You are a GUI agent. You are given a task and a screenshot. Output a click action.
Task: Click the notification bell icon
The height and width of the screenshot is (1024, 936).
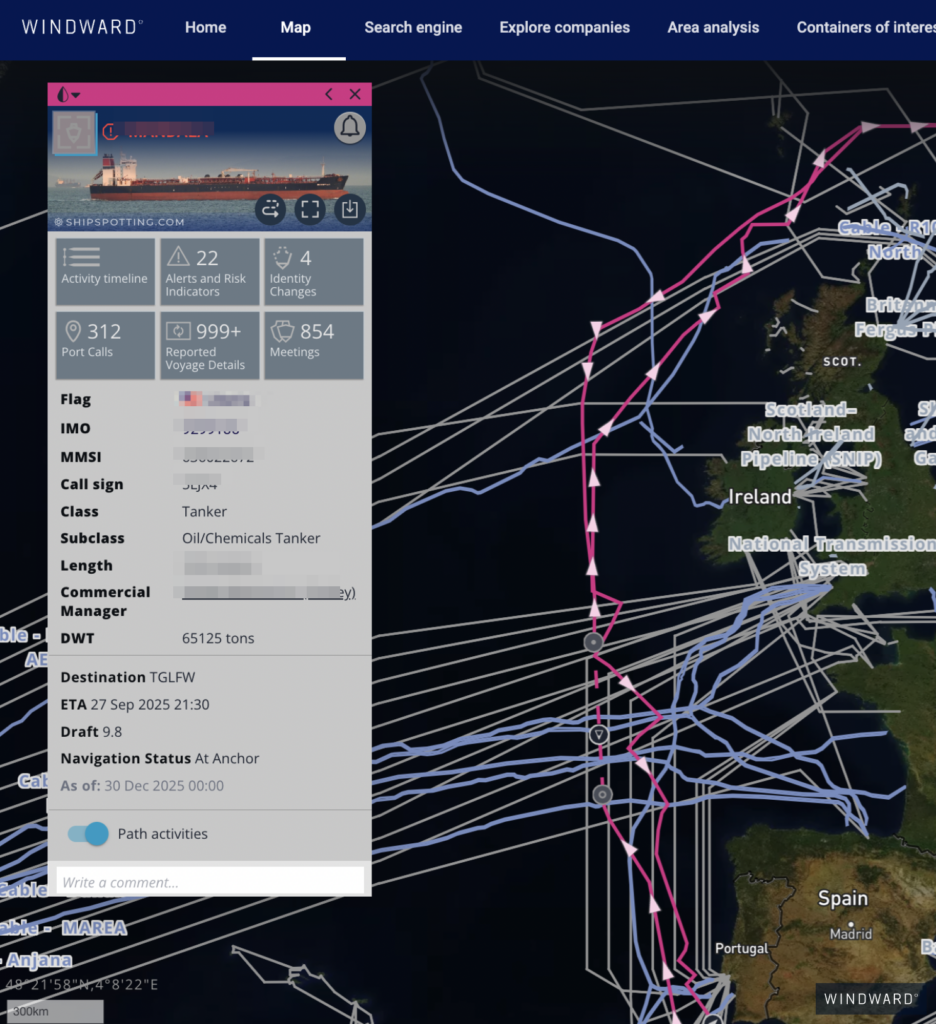349,127
